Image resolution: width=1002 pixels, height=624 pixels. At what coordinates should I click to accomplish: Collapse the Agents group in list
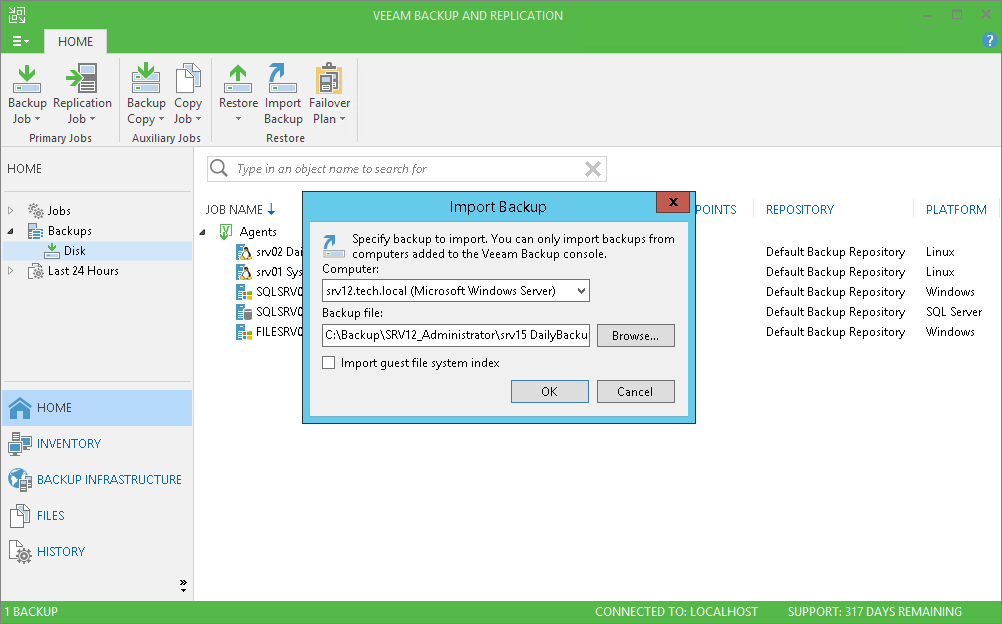(x=203, y=232)
